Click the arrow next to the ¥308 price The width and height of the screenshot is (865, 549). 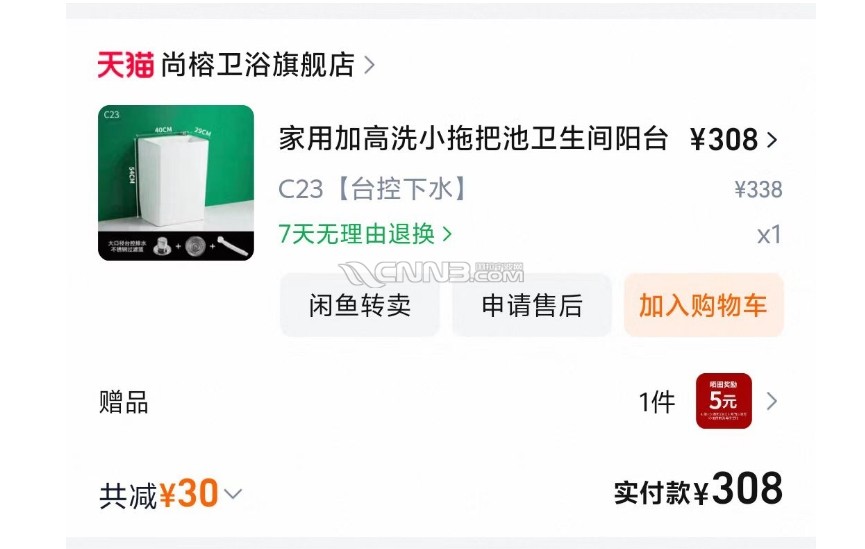coord(772,140)
